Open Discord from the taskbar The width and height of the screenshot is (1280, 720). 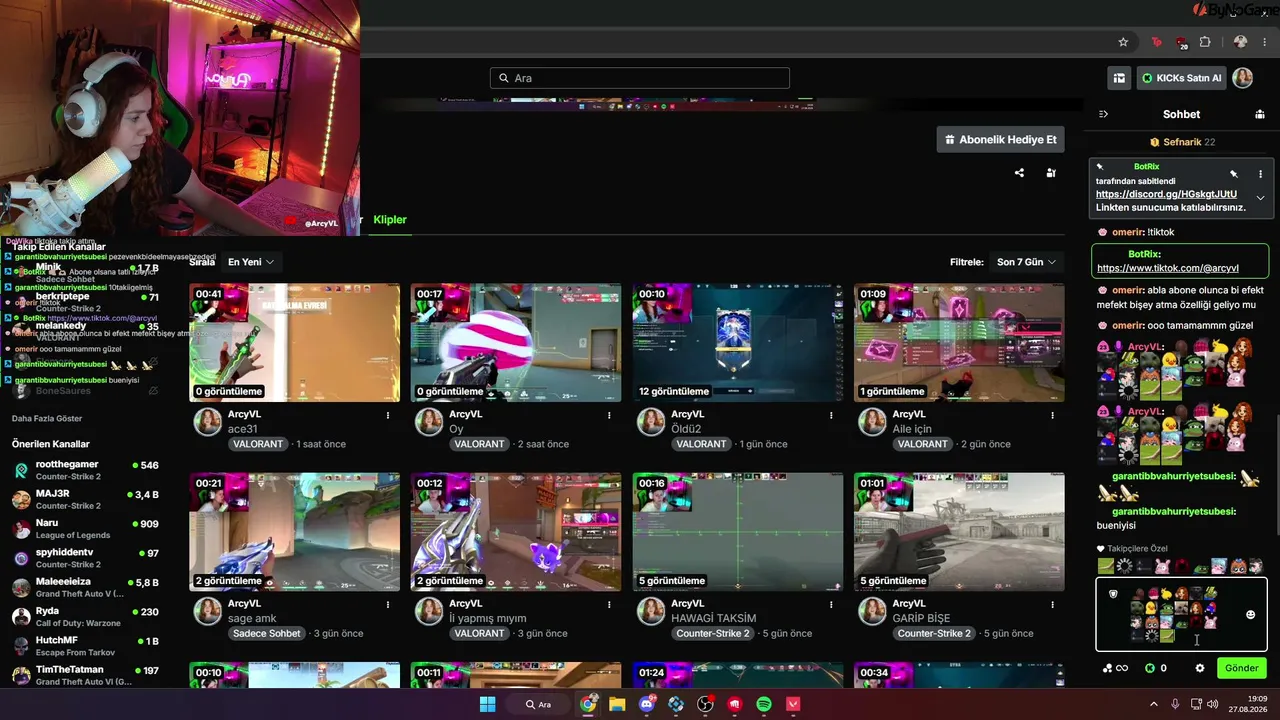(646, 704)
